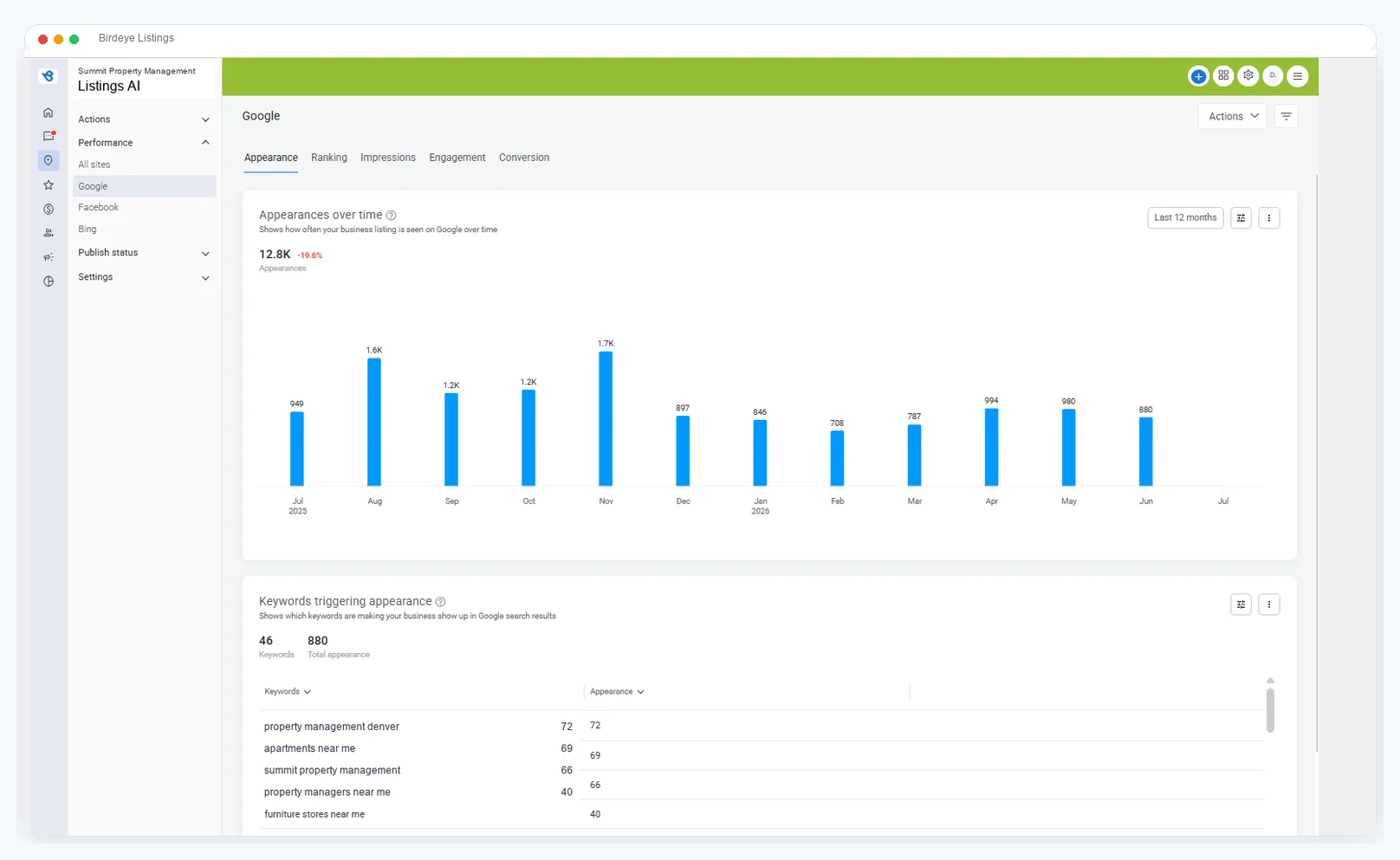Click the blue plus add button in header
This screenshot has height=860, width=1400.
pos(1198,76)
